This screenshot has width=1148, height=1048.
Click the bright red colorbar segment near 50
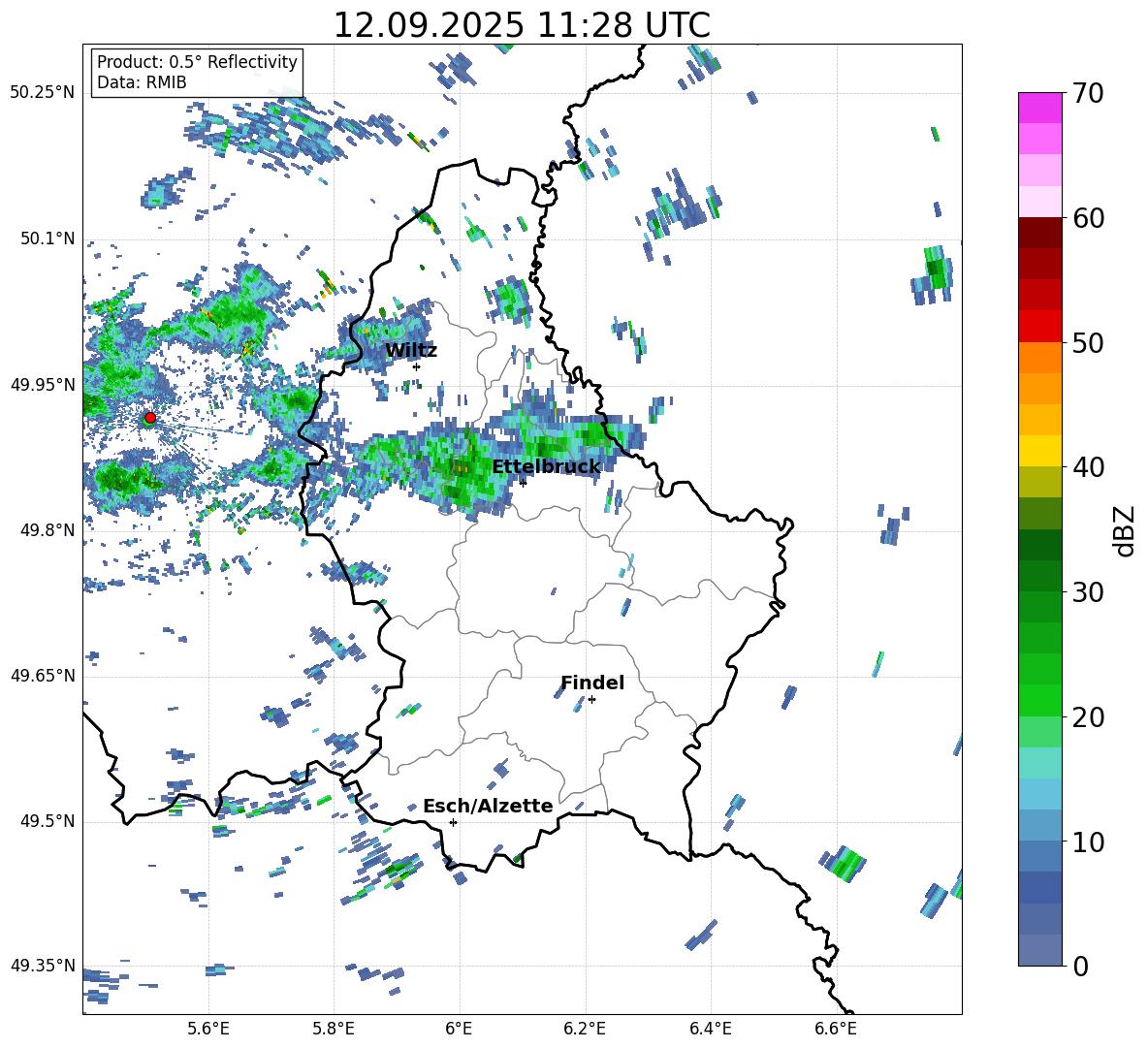(1039, 327)
